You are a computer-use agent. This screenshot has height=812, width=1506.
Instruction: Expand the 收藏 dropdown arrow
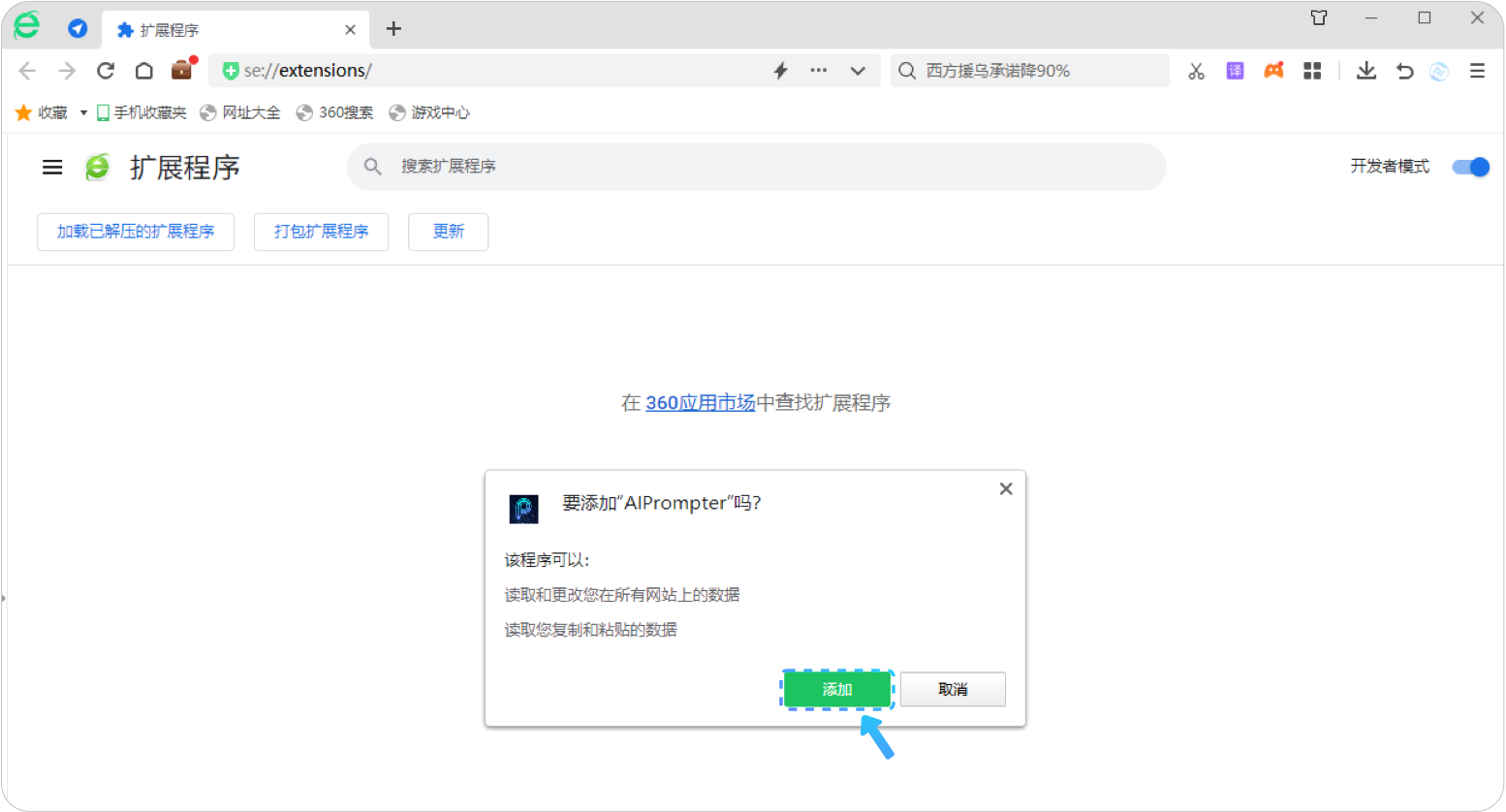coord(83,113)
